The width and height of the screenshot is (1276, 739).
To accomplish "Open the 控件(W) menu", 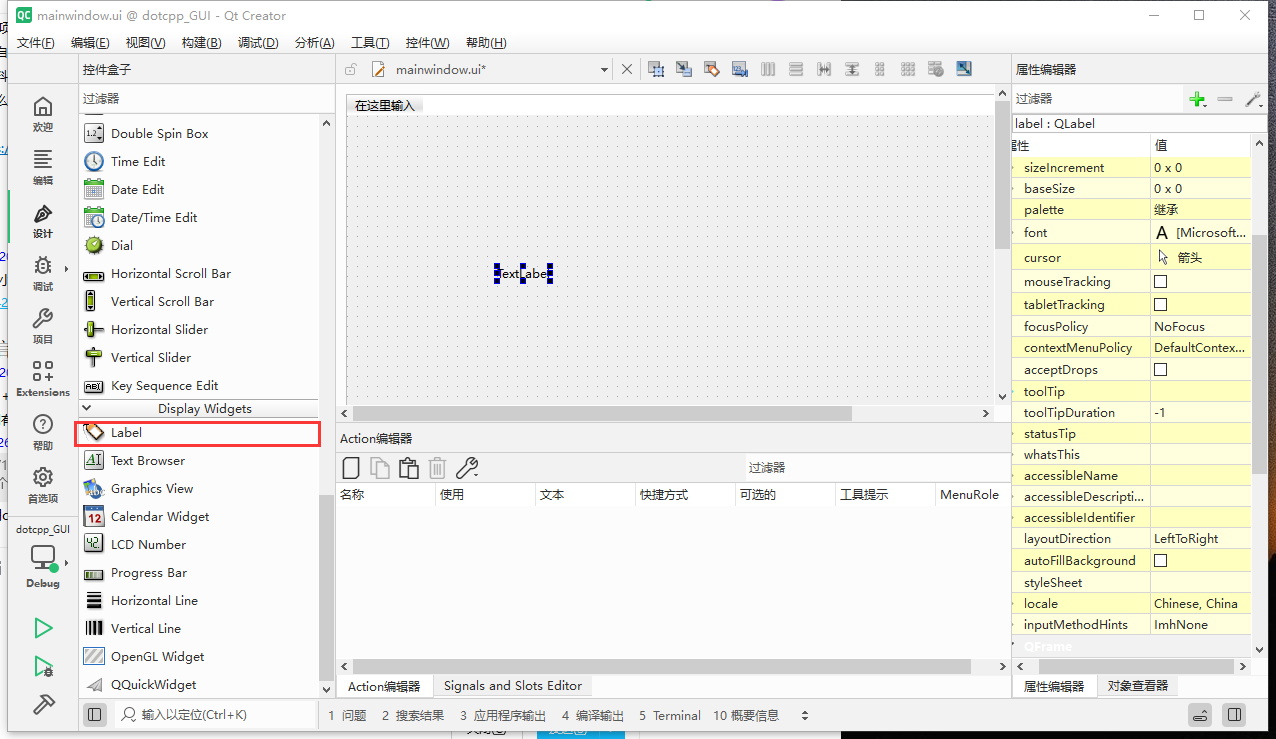I will tap(427, 43).
